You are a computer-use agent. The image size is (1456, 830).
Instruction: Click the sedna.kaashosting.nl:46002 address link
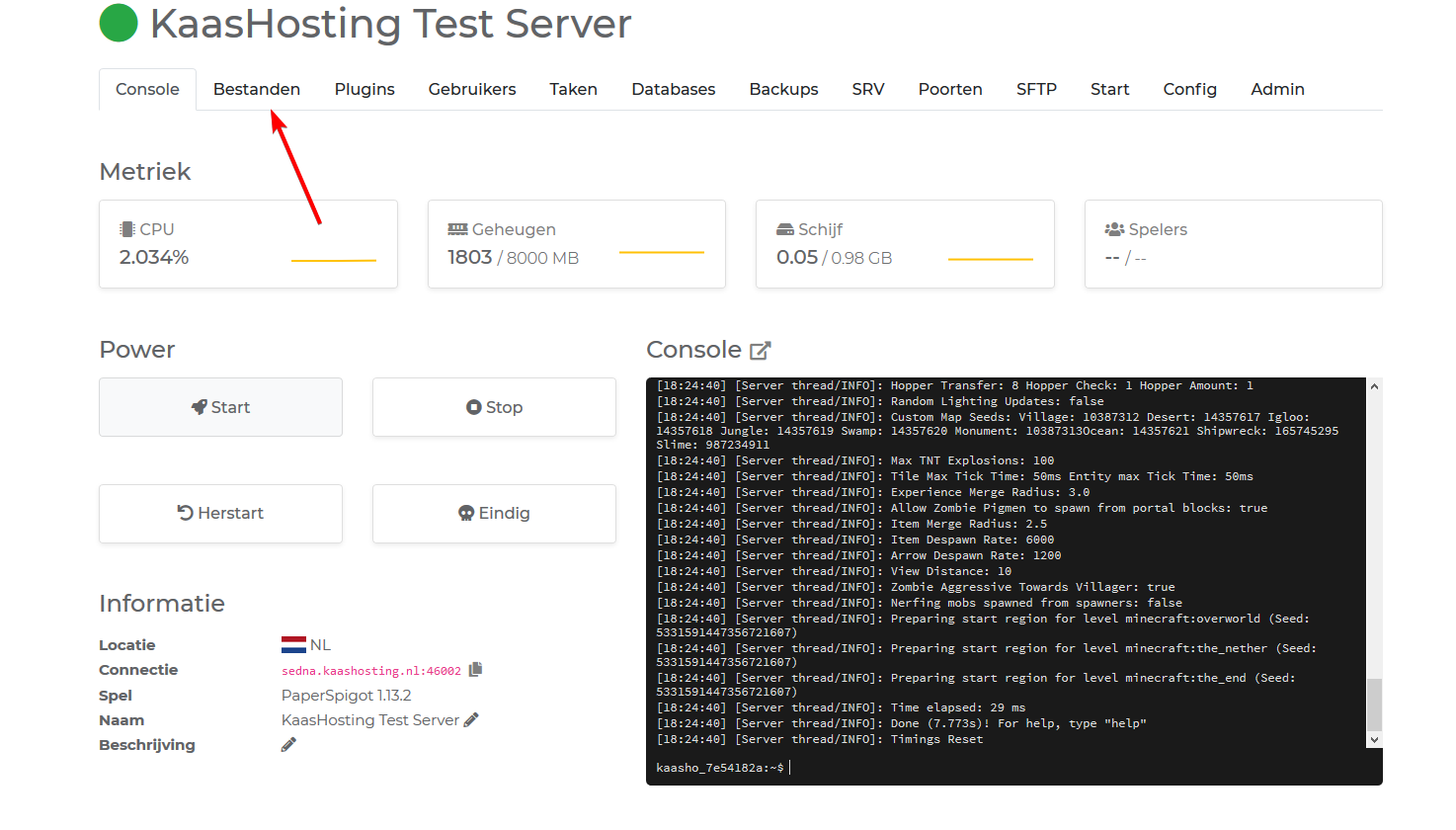pos(370,671)
